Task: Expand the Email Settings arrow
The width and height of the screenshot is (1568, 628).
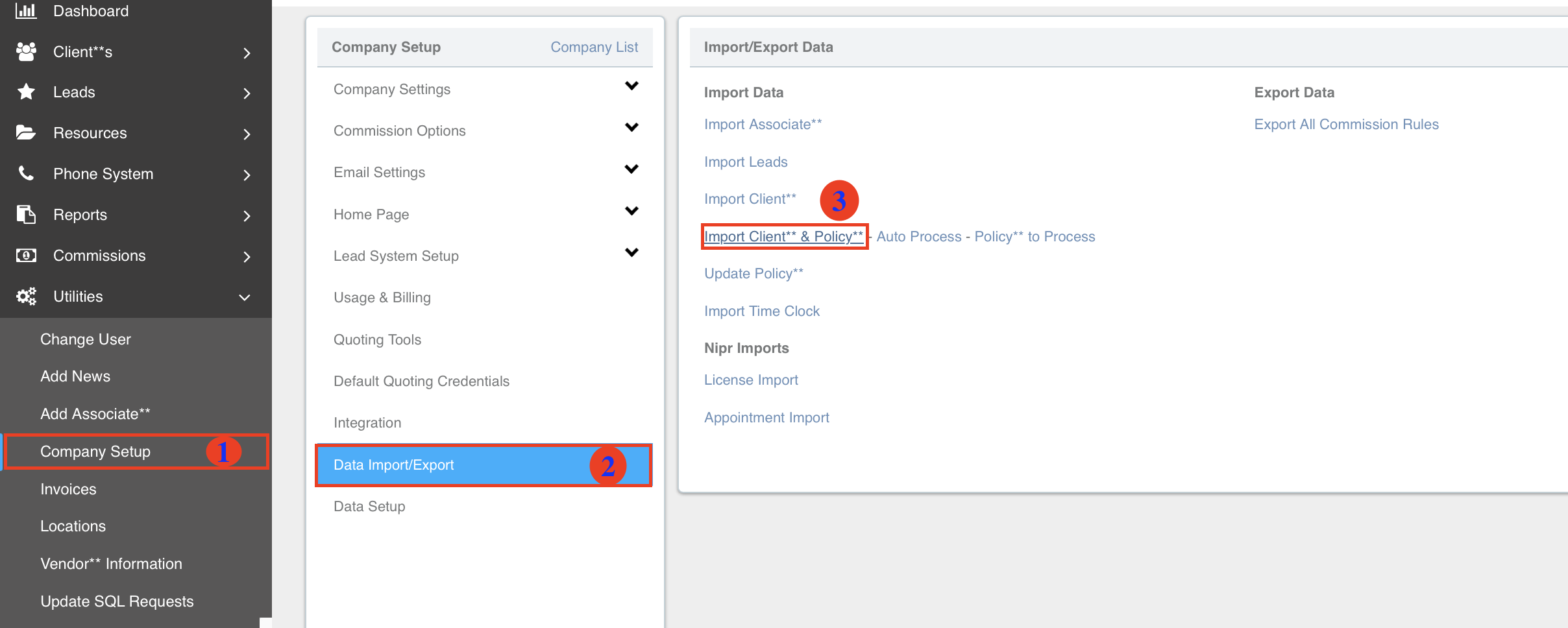Action: (x=631, y=169)
